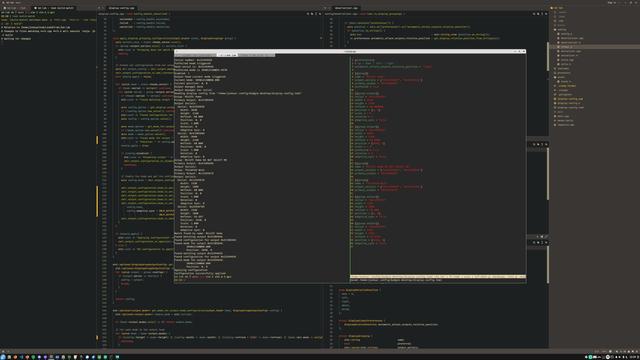This screenshot has width=640, height=360.
Task: Switch to the middle editor's display-config.cpp tab
Action: 121,8
